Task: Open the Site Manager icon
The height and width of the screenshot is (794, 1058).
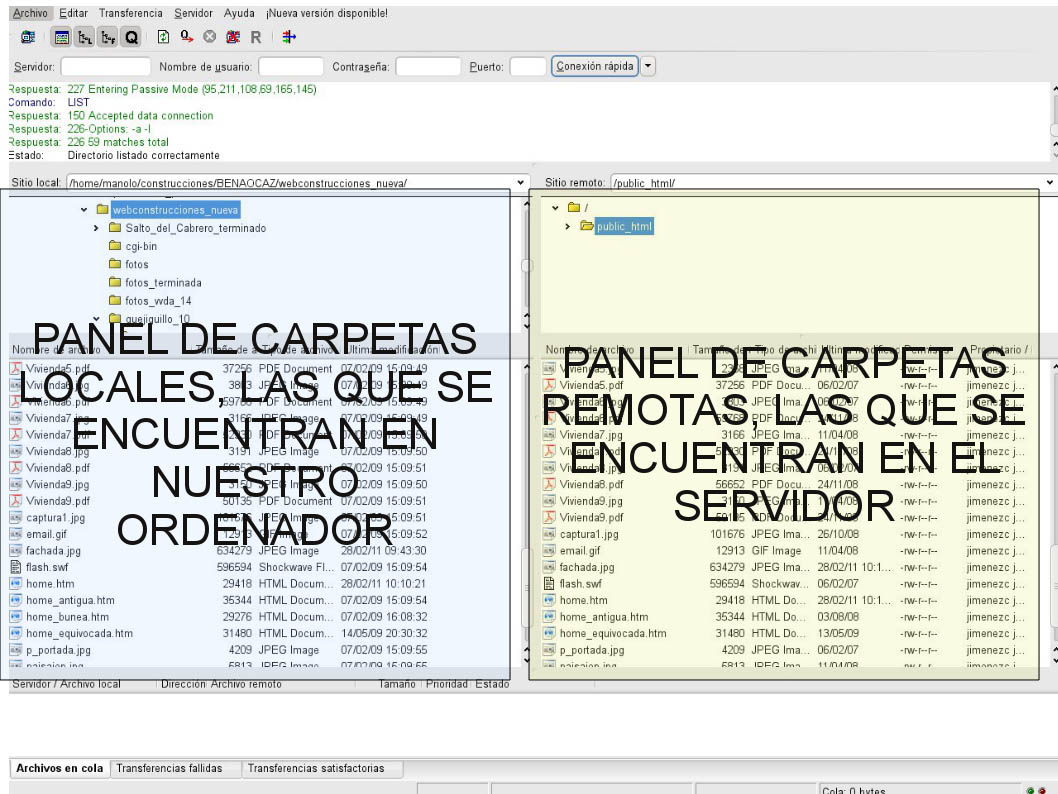Action: (x=28, y=37)
